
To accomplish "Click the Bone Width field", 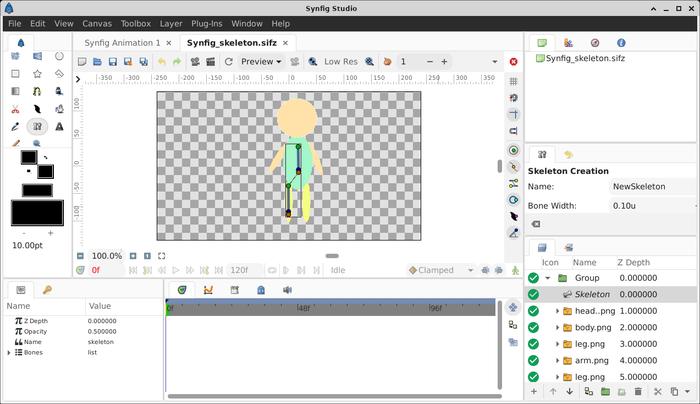I will [x=654, y=206].
